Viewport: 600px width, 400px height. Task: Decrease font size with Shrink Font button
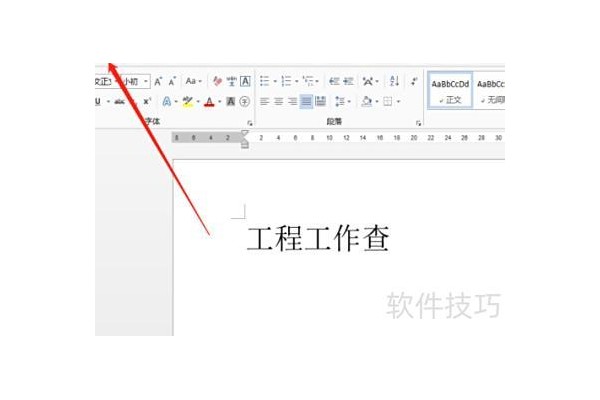[x=172, y=81]
